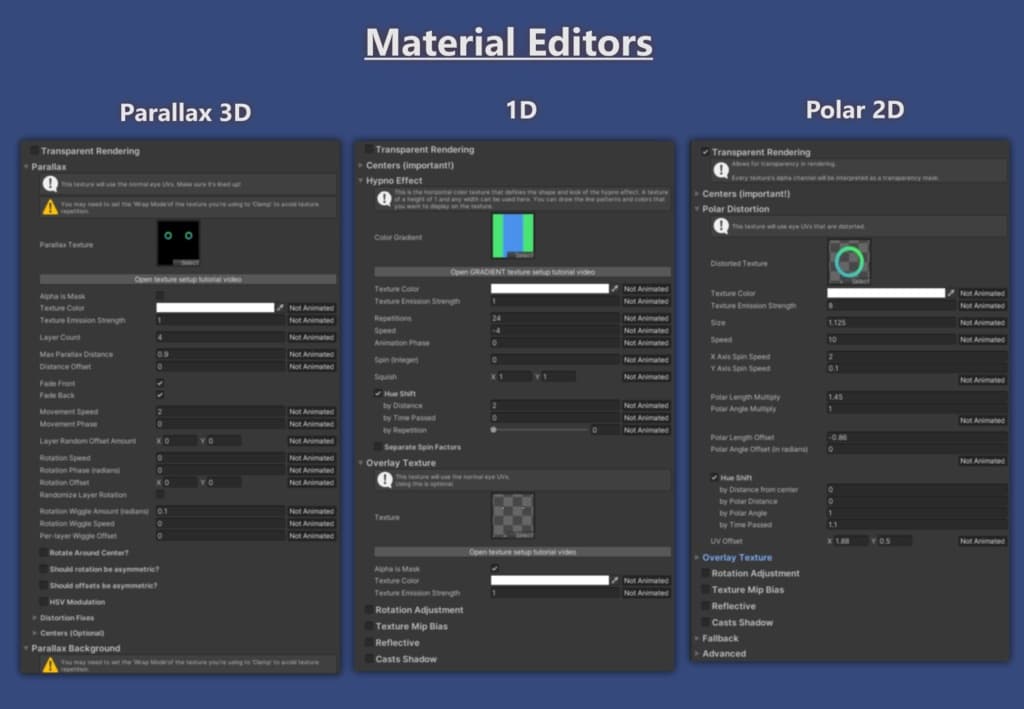
Task: Click the Repetitions value field
Action: [555, 318]
